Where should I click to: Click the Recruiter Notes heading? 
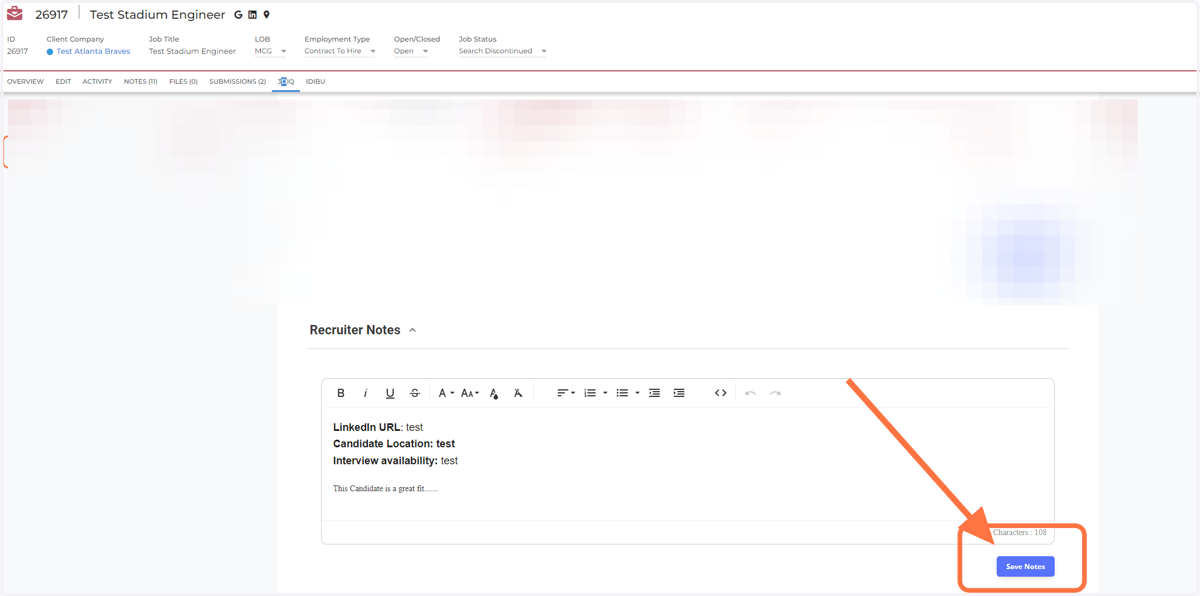(x=355, y=330)
